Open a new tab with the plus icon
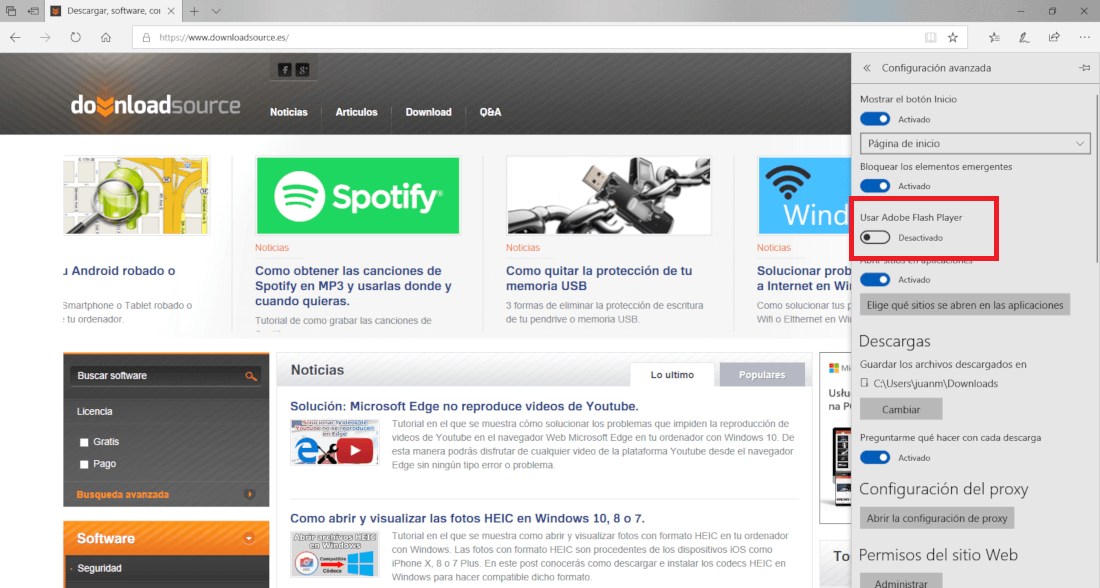Image resolution: width=1100 pixels, height=588 pixels. pos(194,11)
